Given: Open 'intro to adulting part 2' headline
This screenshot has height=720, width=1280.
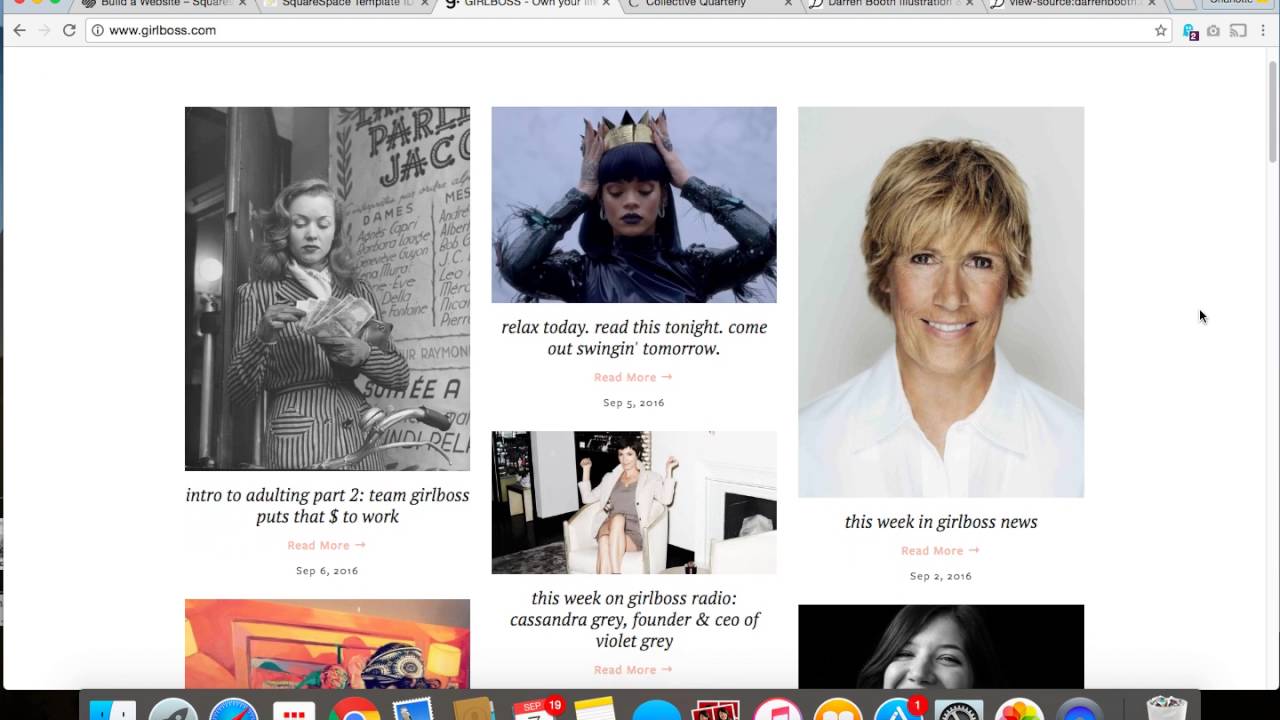Looking at the screenshot, I should (327, 505).
